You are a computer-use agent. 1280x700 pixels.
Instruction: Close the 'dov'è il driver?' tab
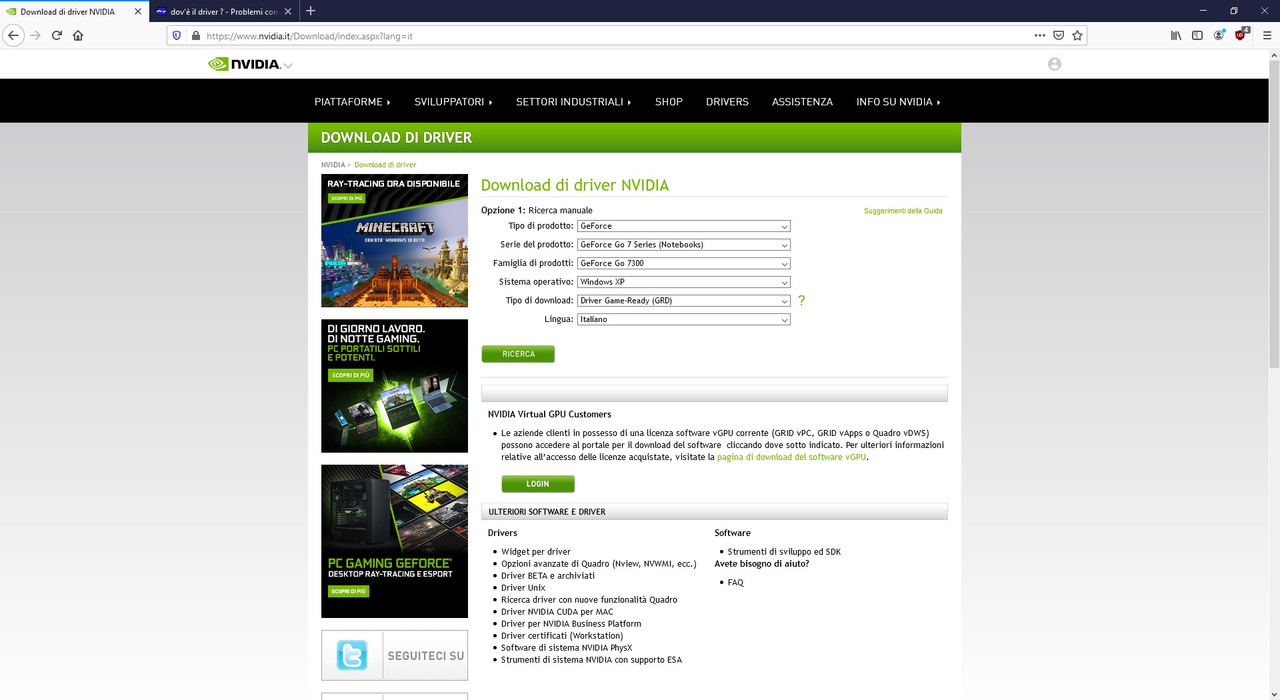click(x=288, y=11)
